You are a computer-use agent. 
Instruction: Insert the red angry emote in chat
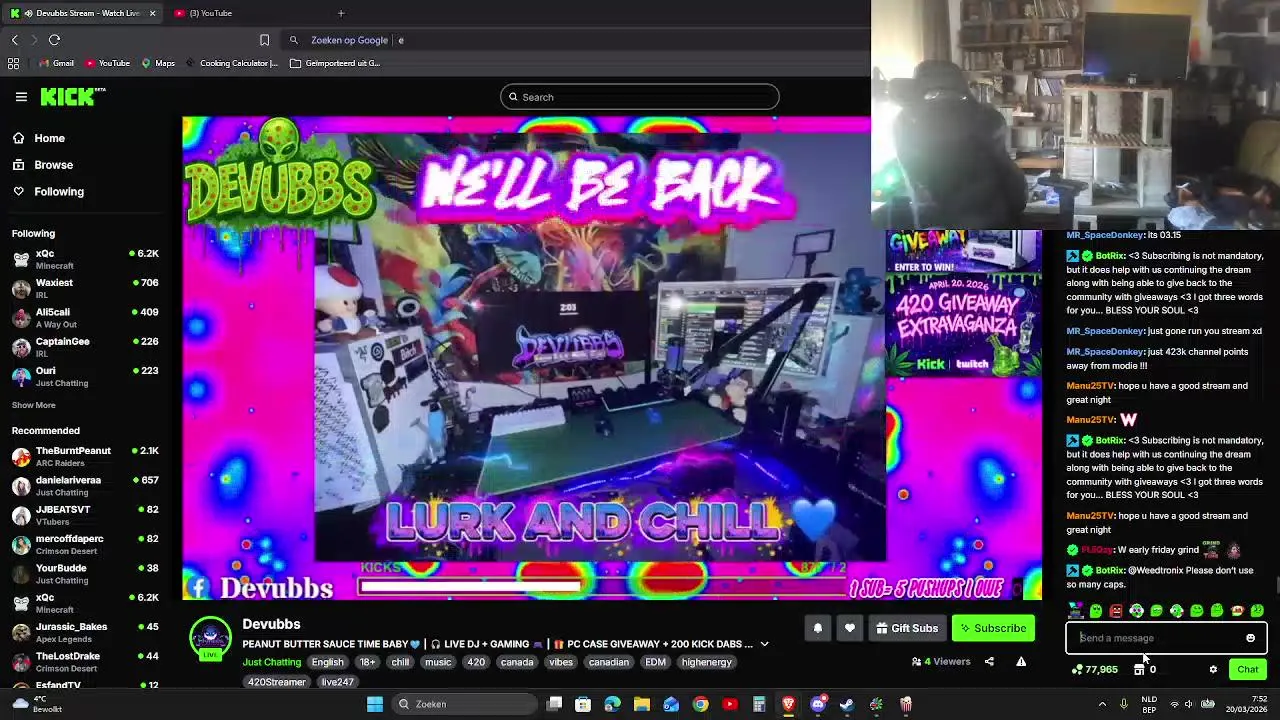coord(1116,610)
